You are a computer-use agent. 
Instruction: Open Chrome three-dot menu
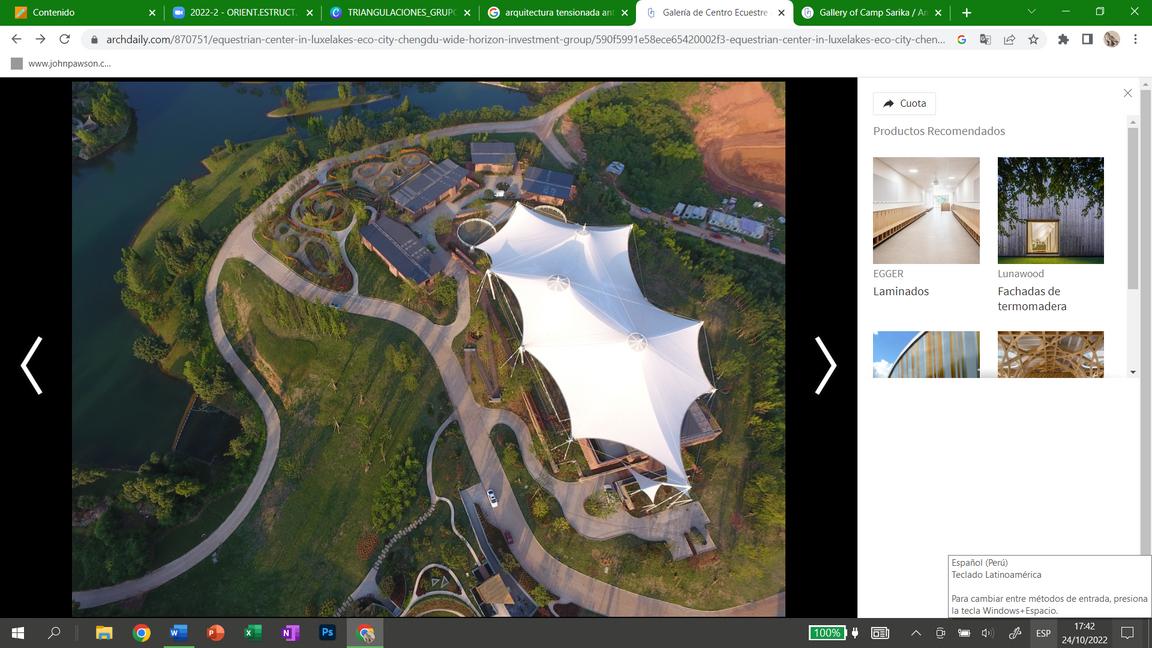point(1135,40)
